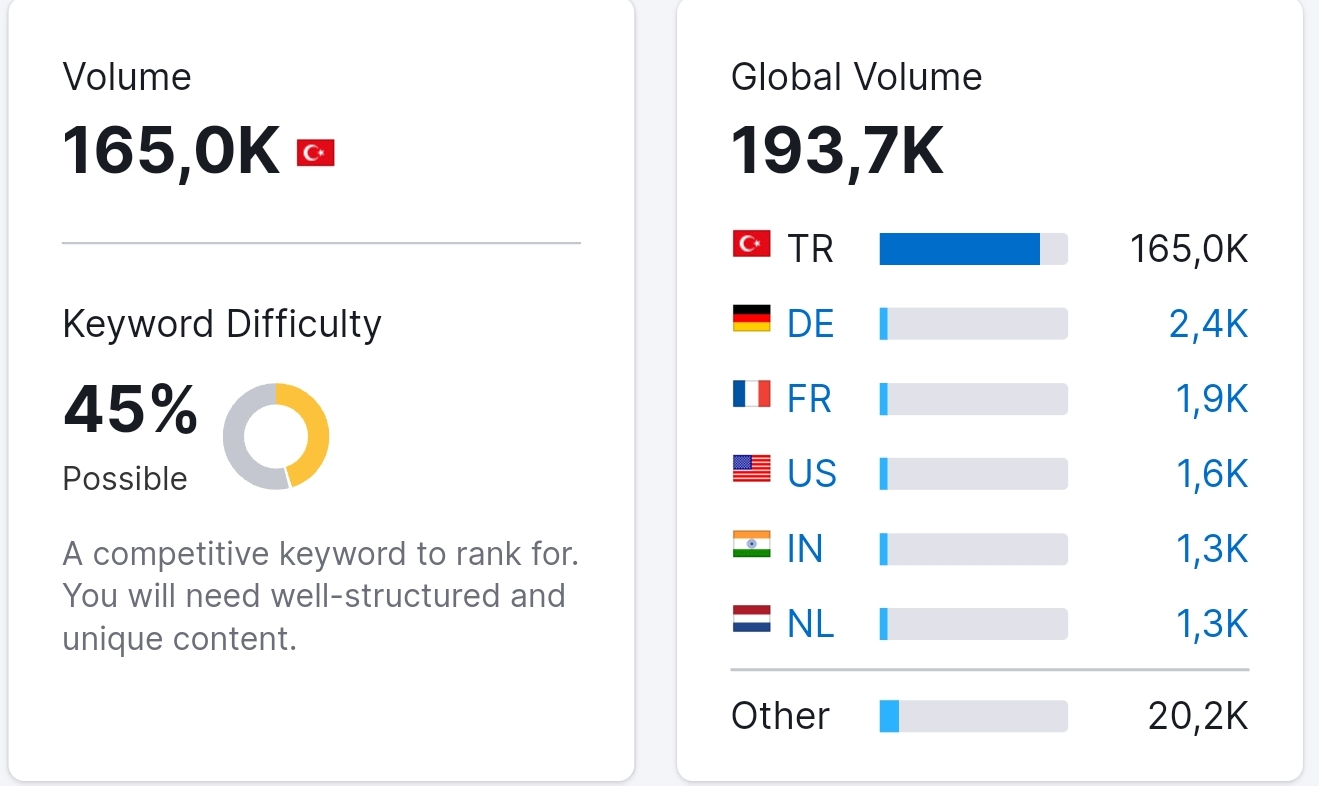The width and height of the screenshot is (1319, 786).
Task: Click the 193,7K Global Volume figure
Action: 837,152
